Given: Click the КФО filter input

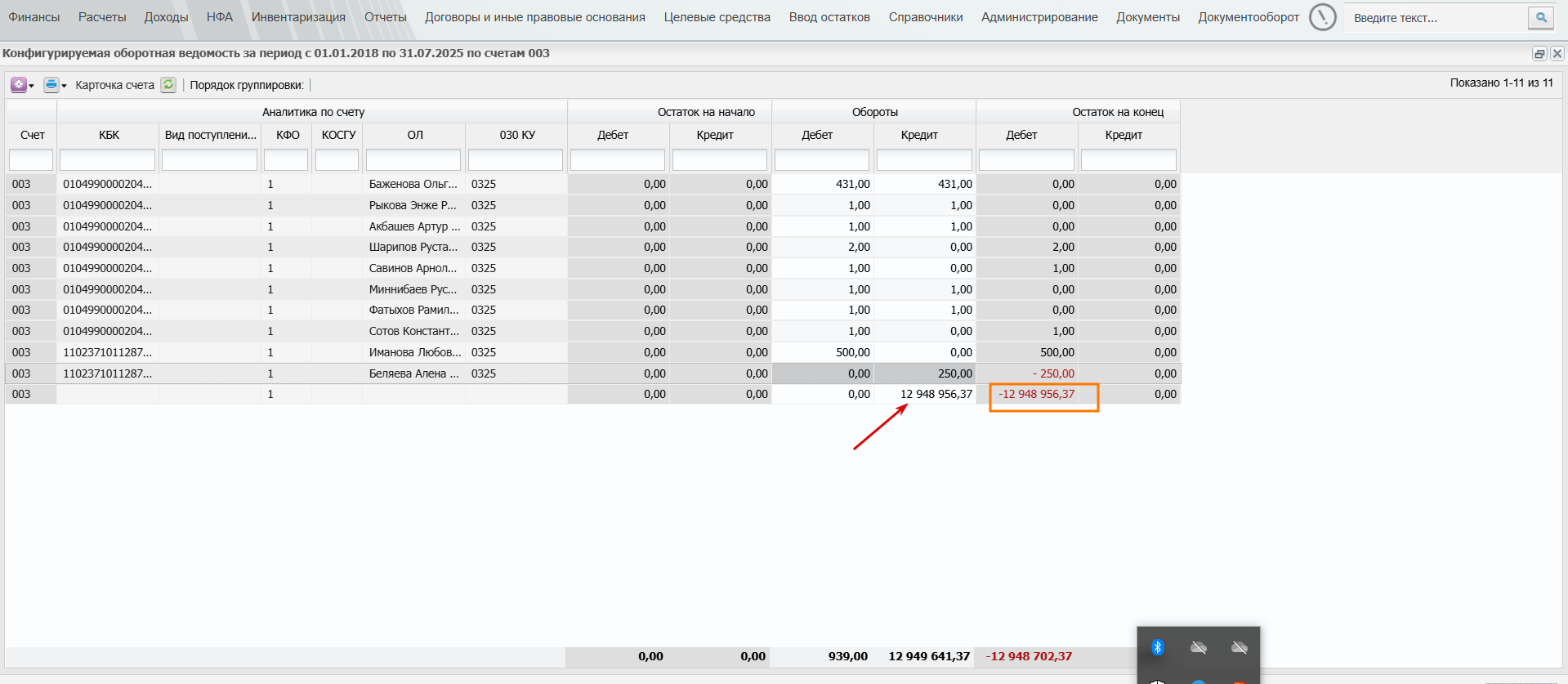Looking at the screenshot, I should (286, 159).
